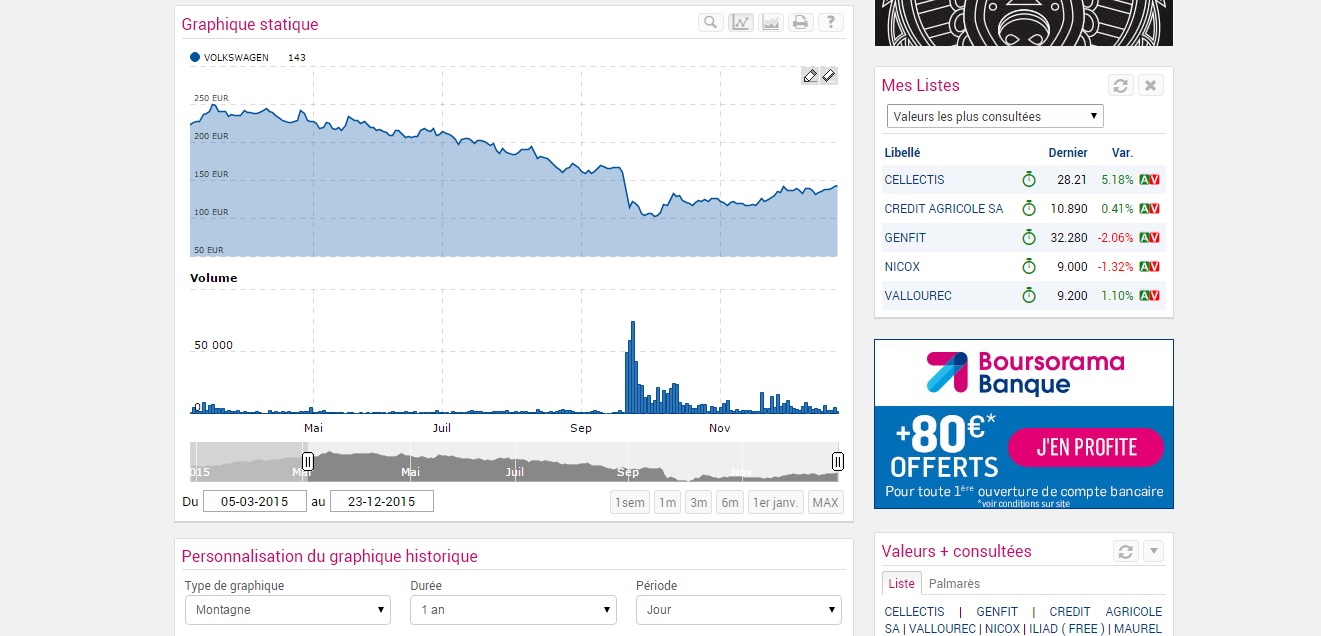
Task: Click the green A buy icon for NICOX
Action: pos(1144,267)
